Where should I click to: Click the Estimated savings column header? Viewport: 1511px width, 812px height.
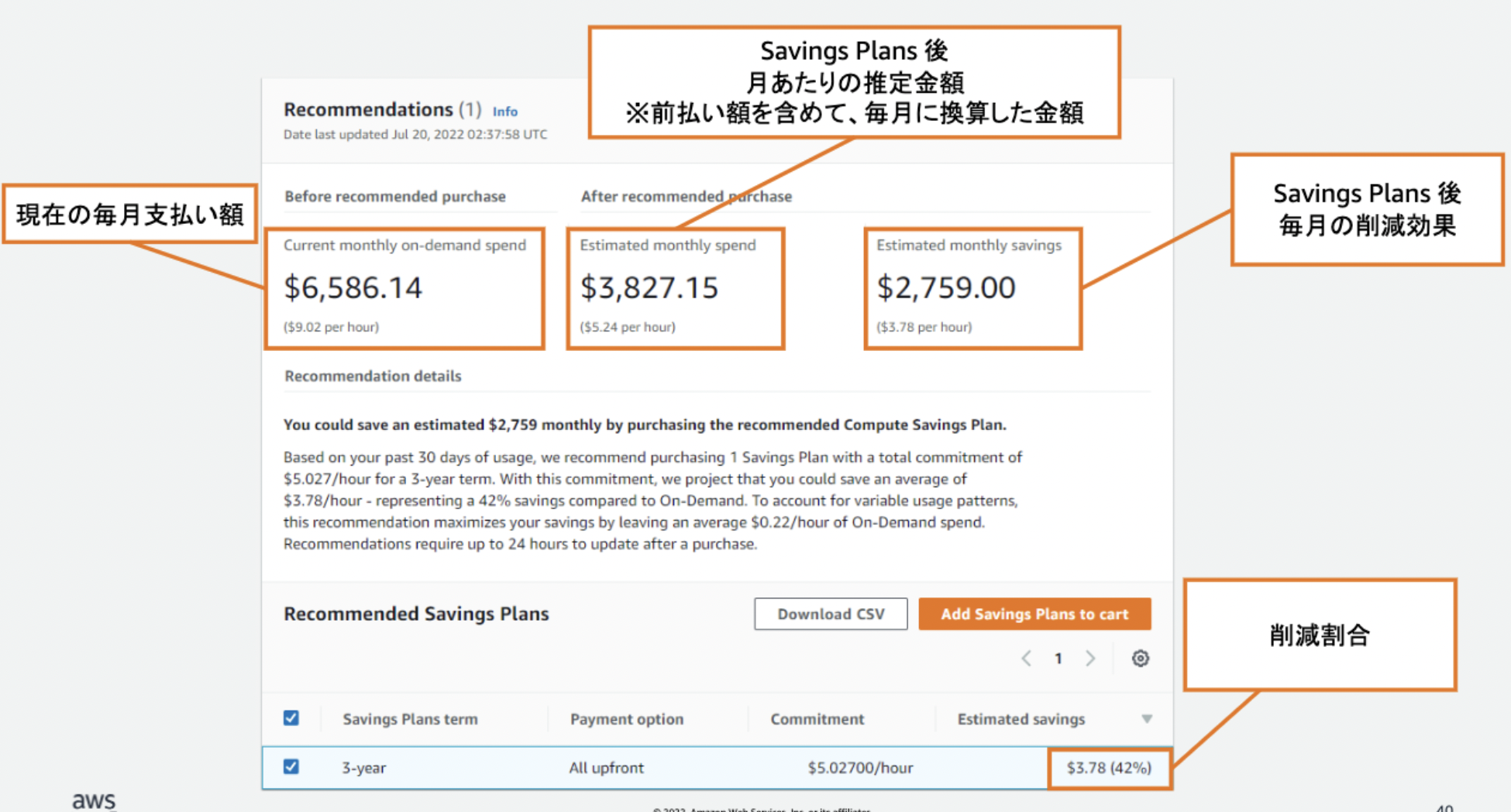(1021, 719)
